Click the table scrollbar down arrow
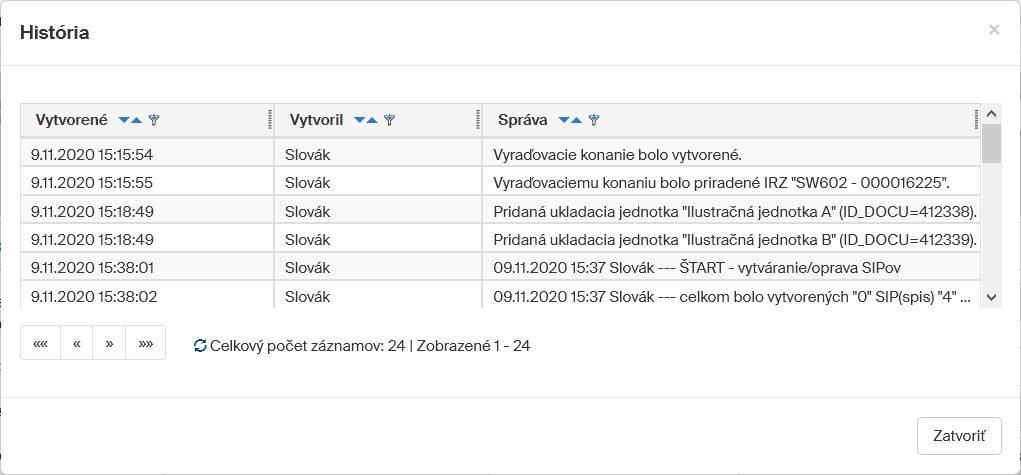1021x475 pixels. coord(991,297)
